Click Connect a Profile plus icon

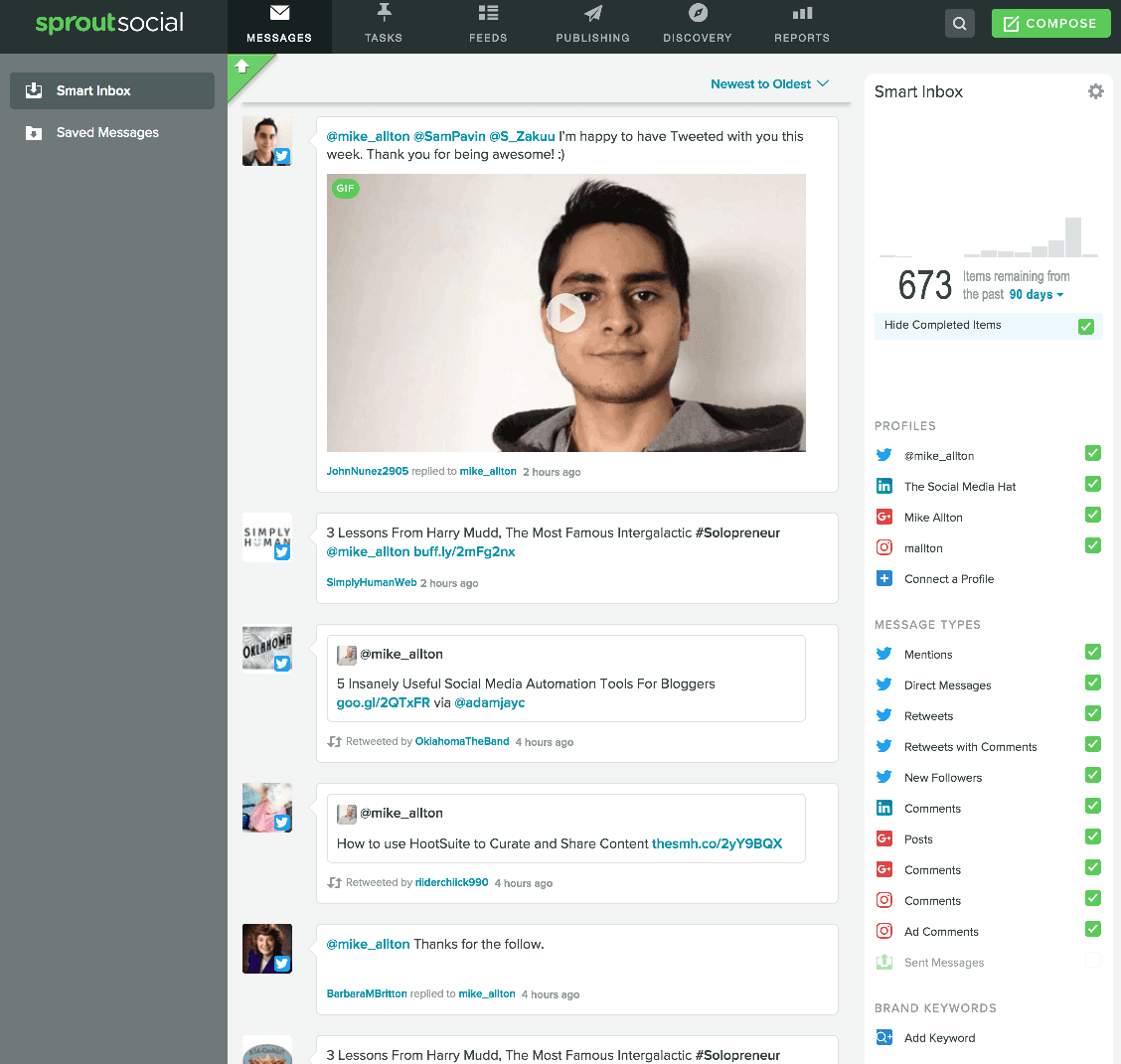(883, 579)
